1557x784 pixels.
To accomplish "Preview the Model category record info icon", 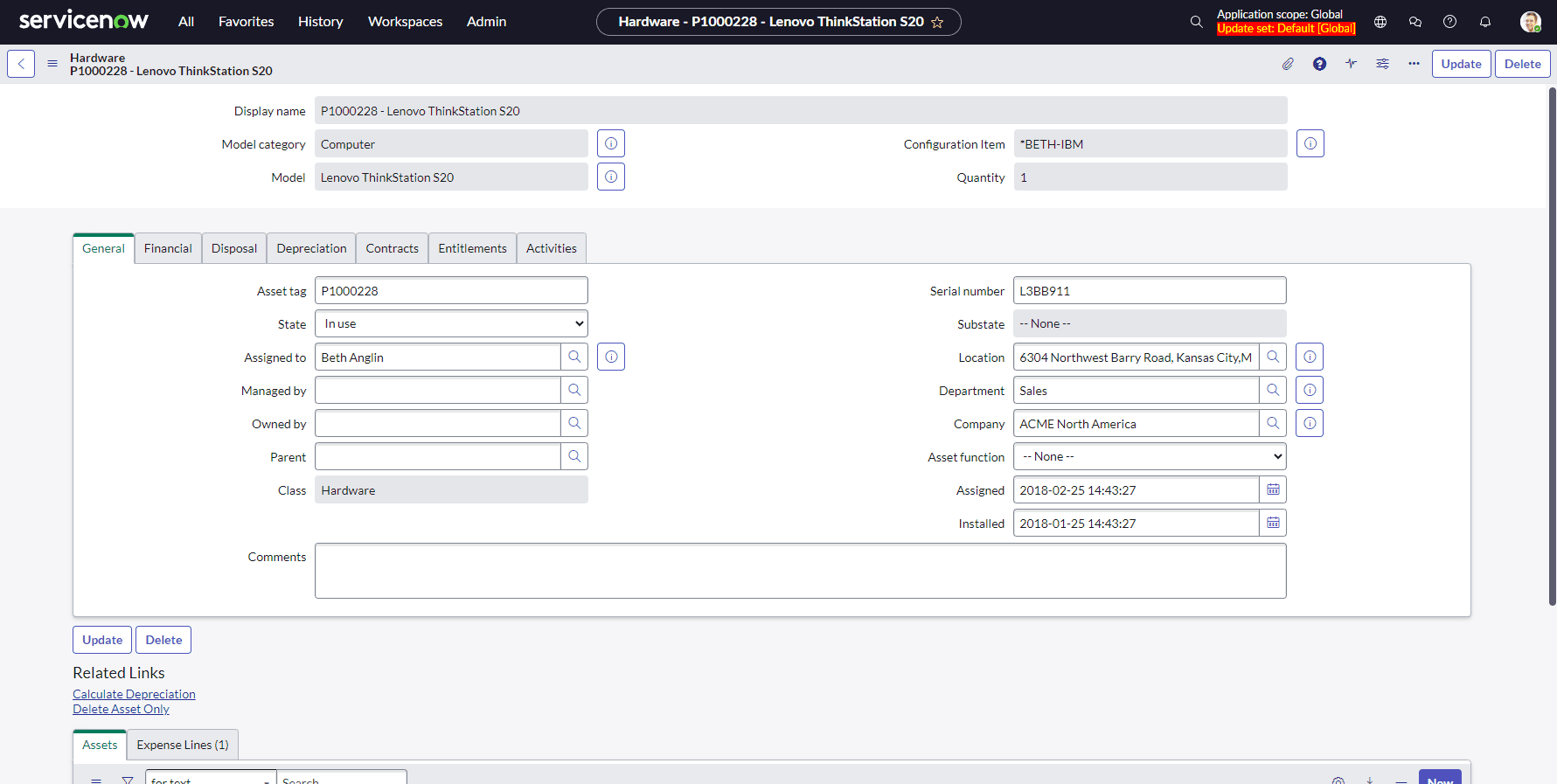I will (611, 143).
